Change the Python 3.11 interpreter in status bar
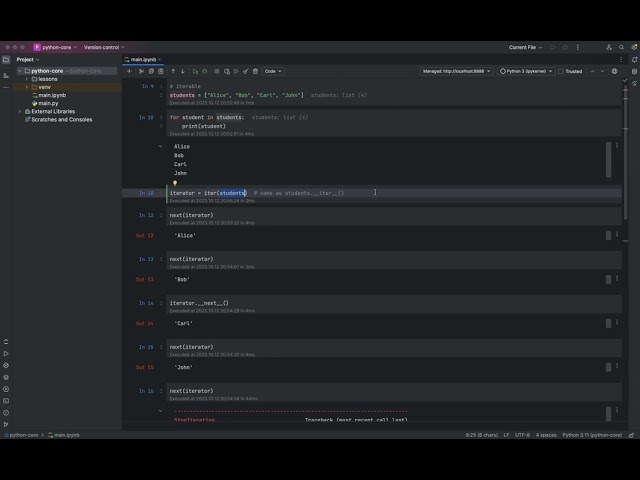640x480 pixels. [592, 435]
